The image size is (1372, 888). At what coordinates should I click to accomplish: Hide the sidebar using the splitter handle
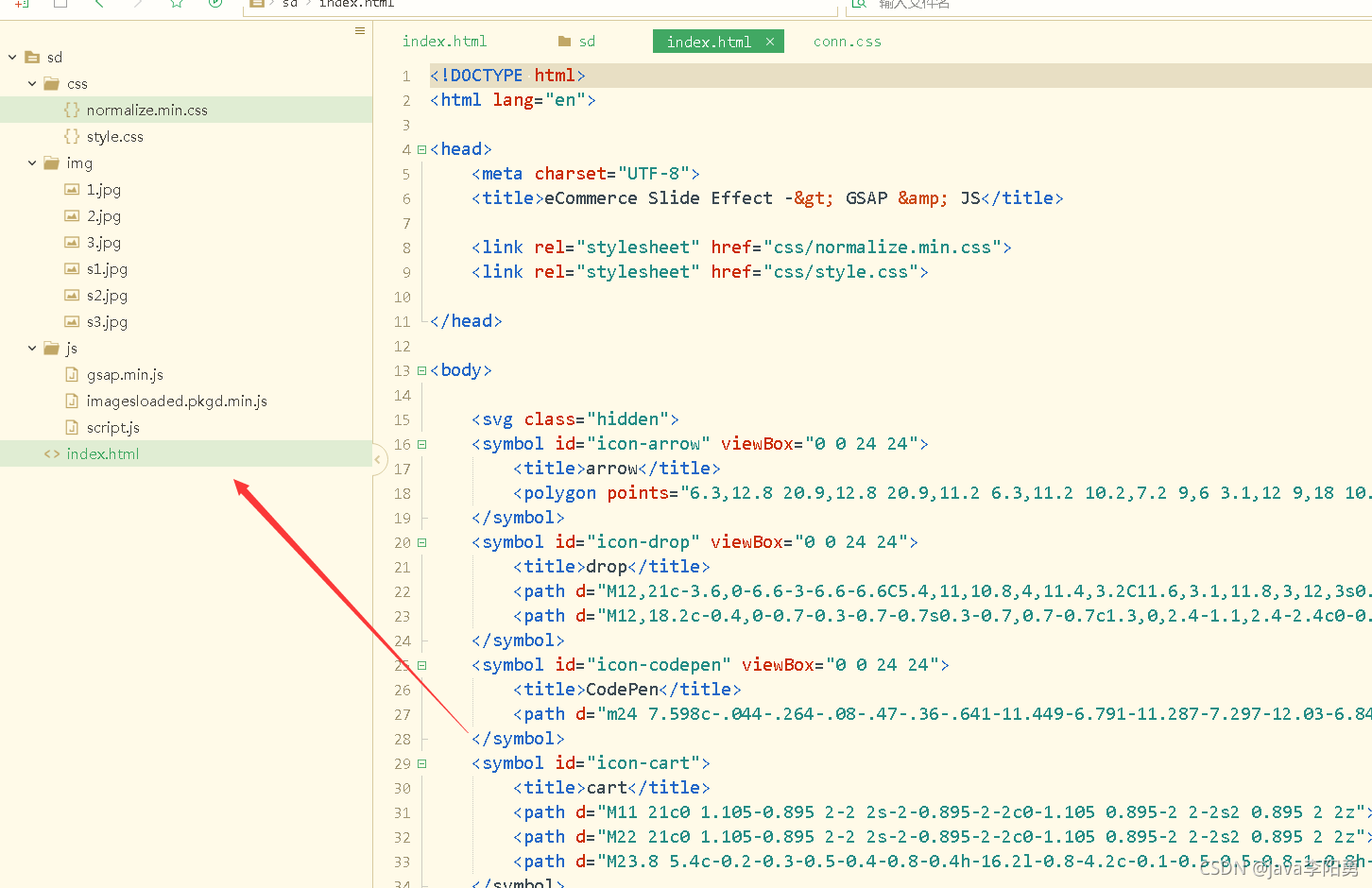tap(378, 460)
